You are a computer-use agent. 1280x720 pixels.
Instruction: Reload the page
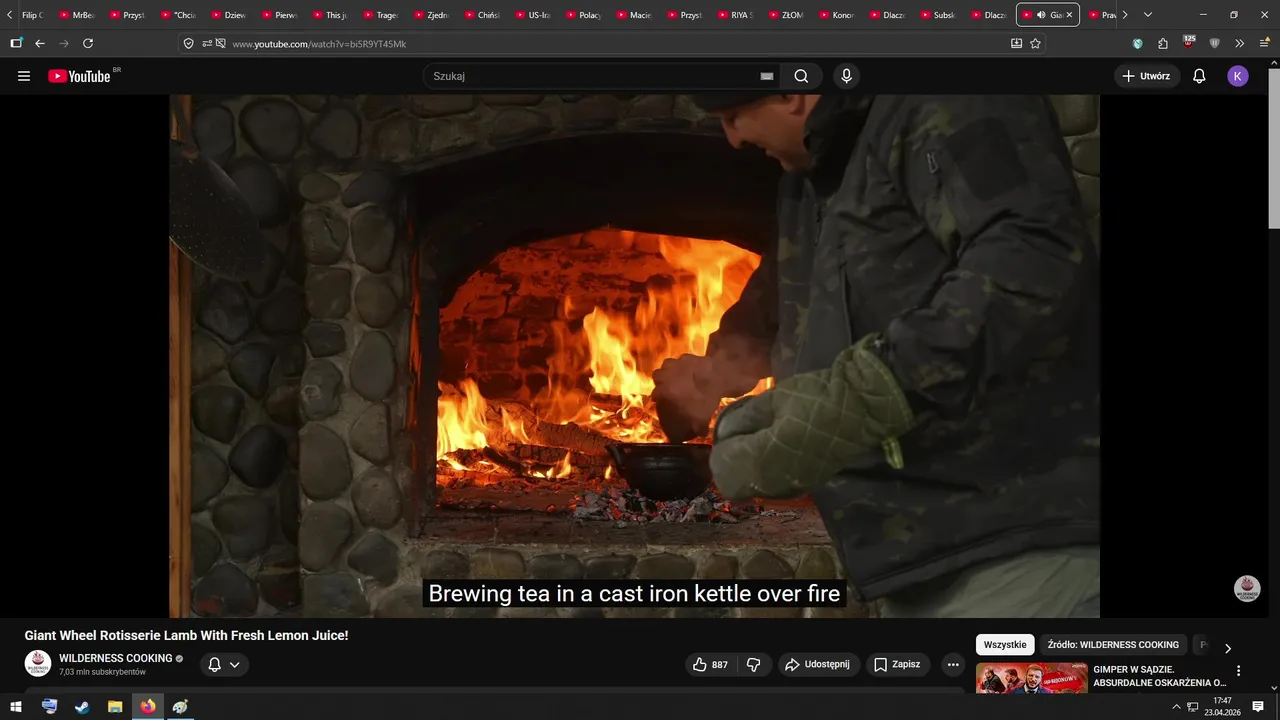pos(88,43)
